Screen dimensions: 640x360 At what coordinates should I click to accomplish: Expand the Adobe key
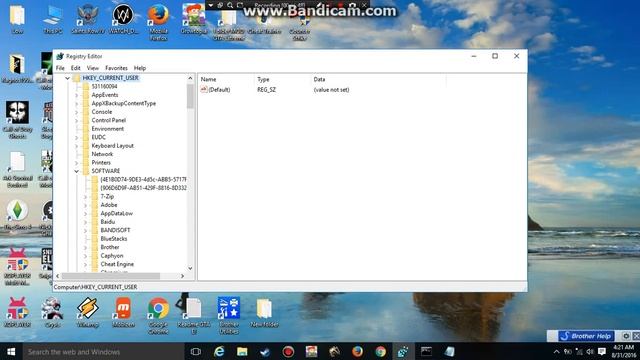(x=85, y=205)
